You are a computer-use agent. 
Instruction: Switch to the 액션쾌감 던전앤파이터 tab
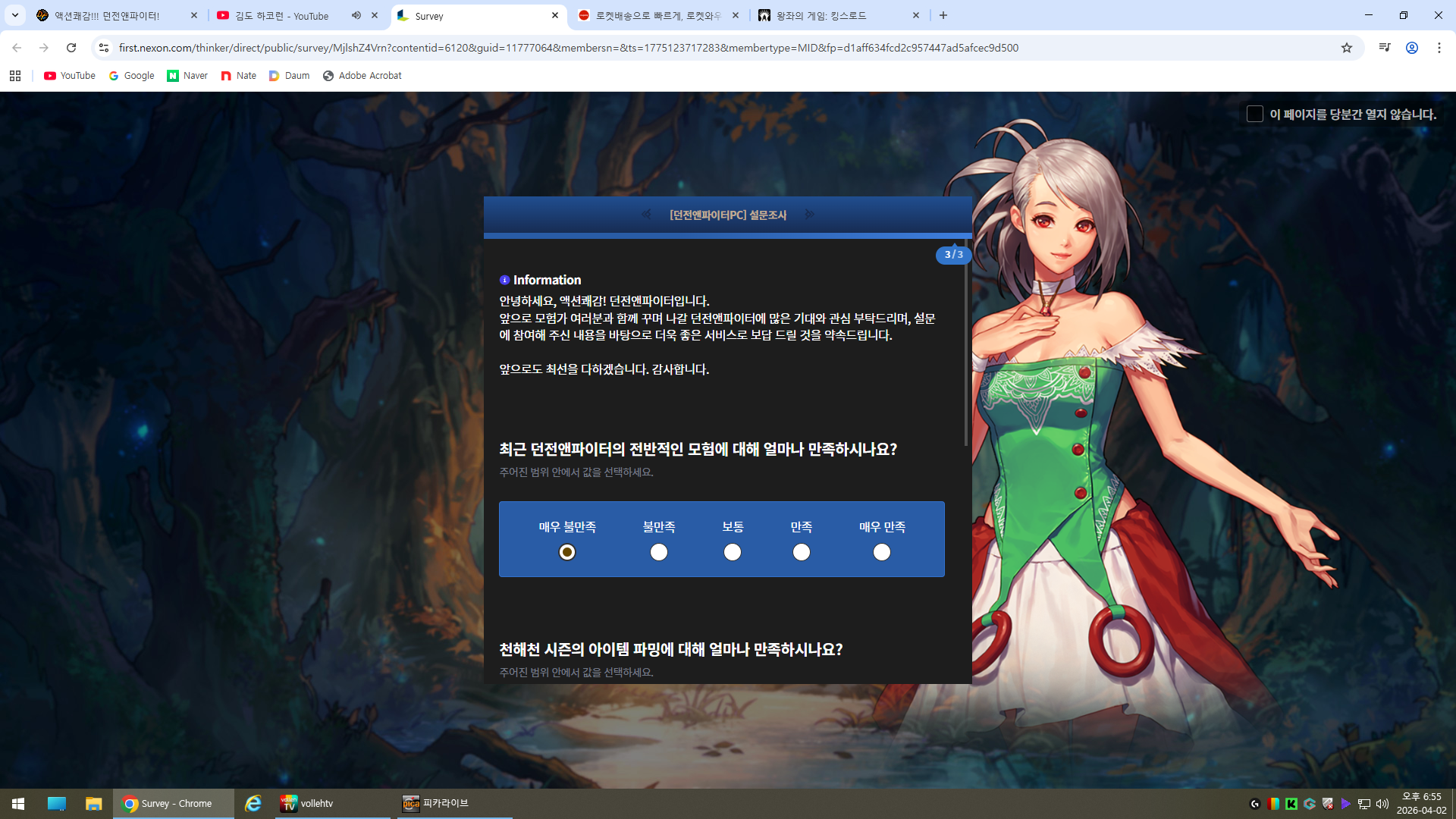tap(107, 15)
